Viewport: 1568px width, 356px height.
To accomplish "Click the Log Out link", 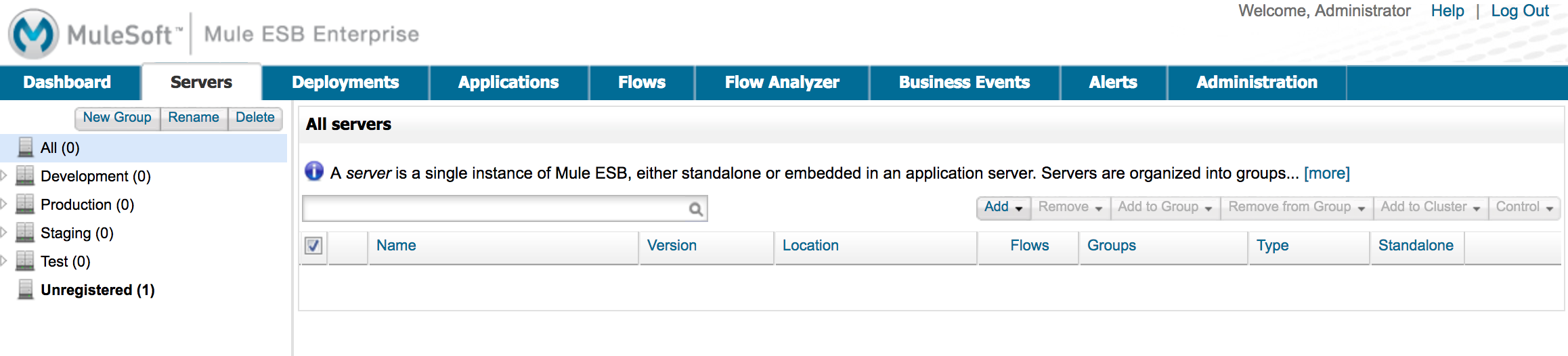I will click(1519, 11).
